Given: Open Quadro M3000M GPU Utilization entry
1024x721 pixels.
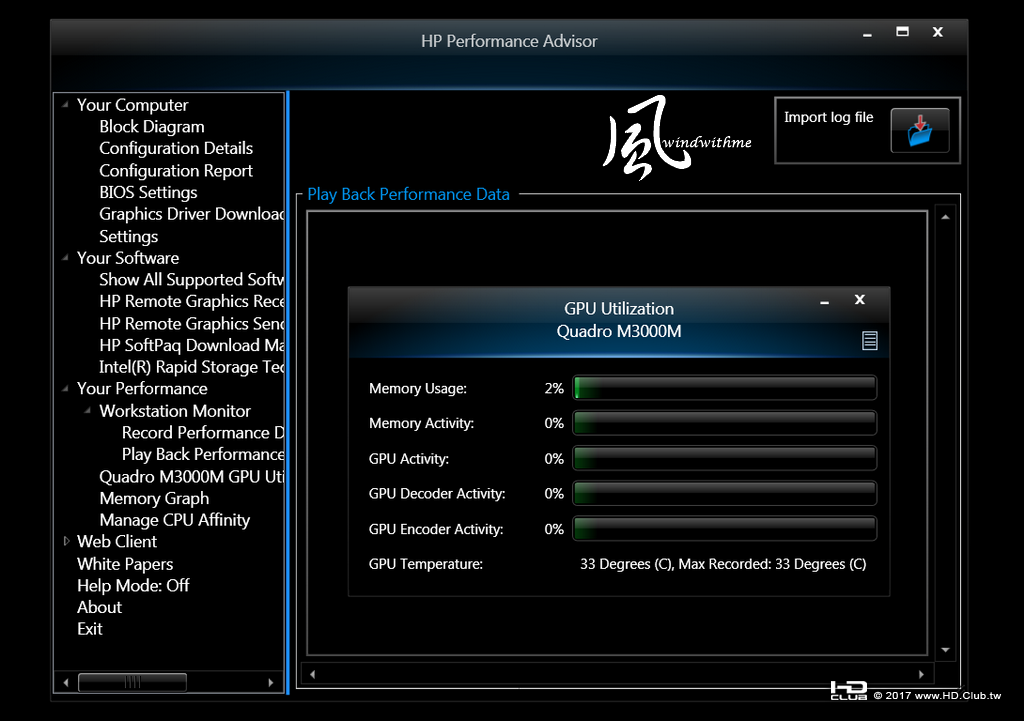Looking at the screenshot, I should 191,476.
